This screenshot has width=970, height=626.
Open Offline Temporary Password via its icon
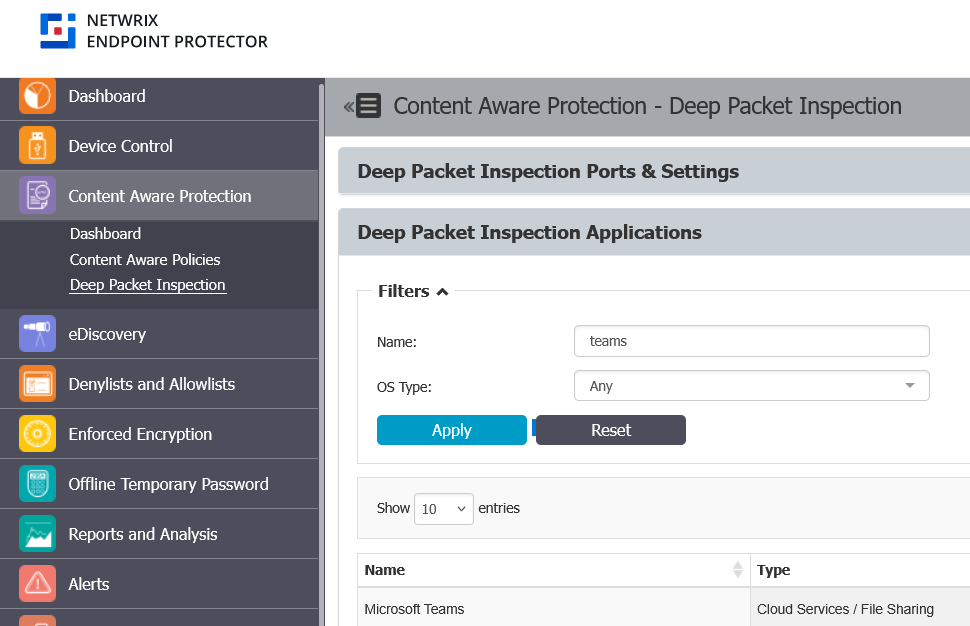coord(36,483)
